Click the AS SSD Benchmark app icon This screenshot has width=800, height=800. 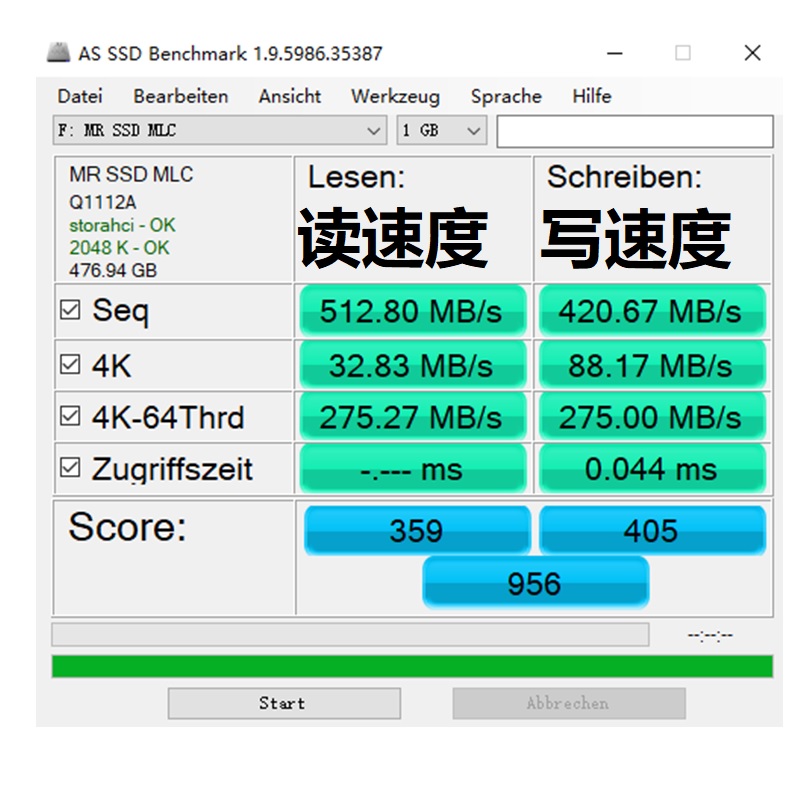tap(58, 53)
